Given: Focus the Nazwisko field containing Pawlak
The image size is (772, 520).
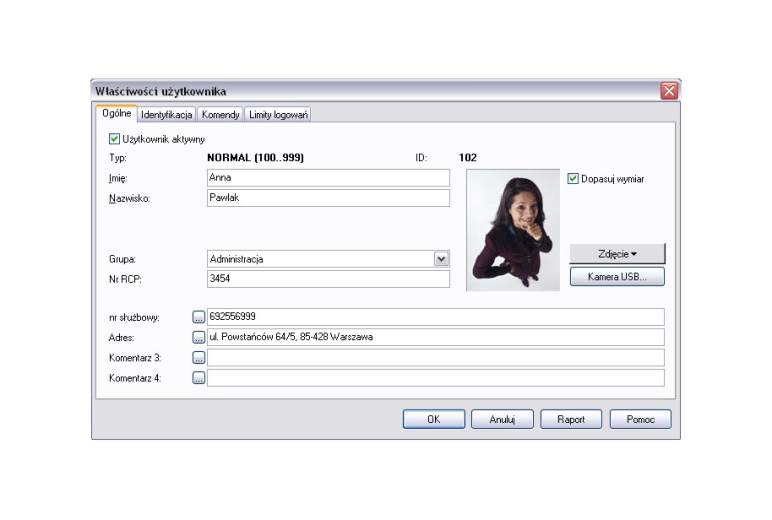Looking at the screenshot, I should pyautogui.click(x=328, y=198).
